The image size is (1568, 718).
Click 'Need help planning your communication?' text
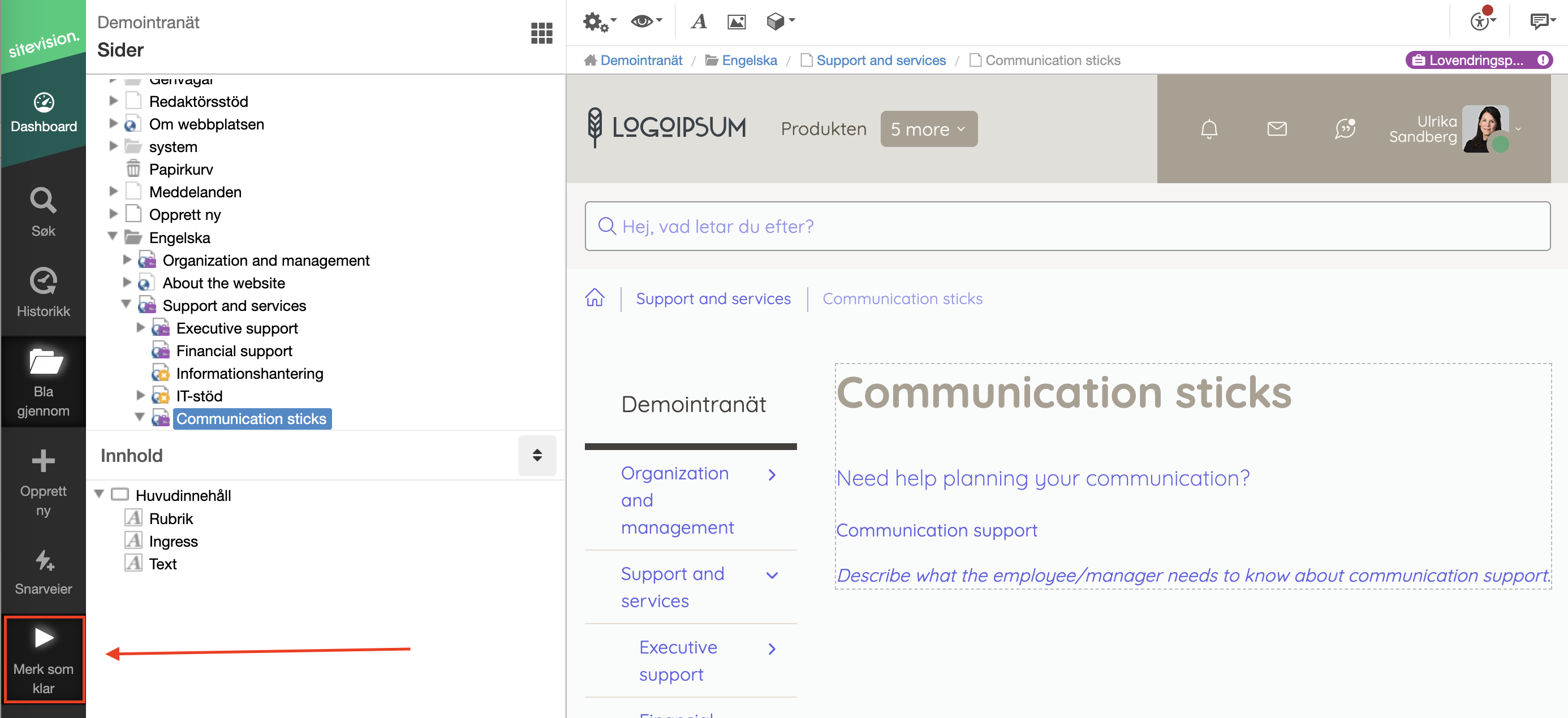pyautogui.click(x=1043, y=478)
